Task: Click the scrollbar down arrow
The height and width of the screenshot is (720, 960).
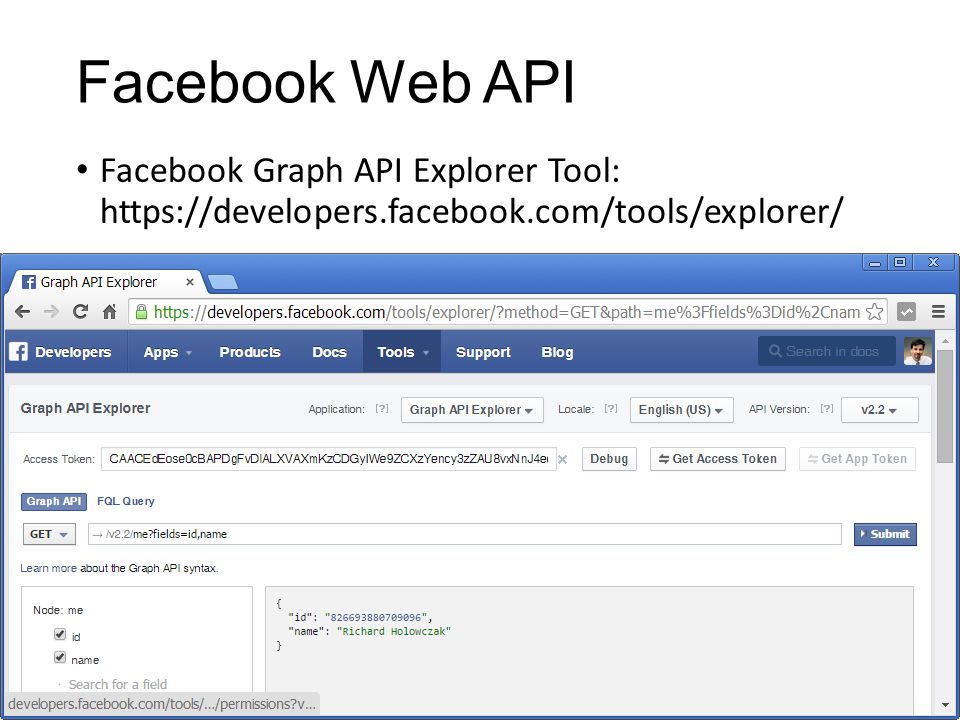Action: [x=945, y=705]
